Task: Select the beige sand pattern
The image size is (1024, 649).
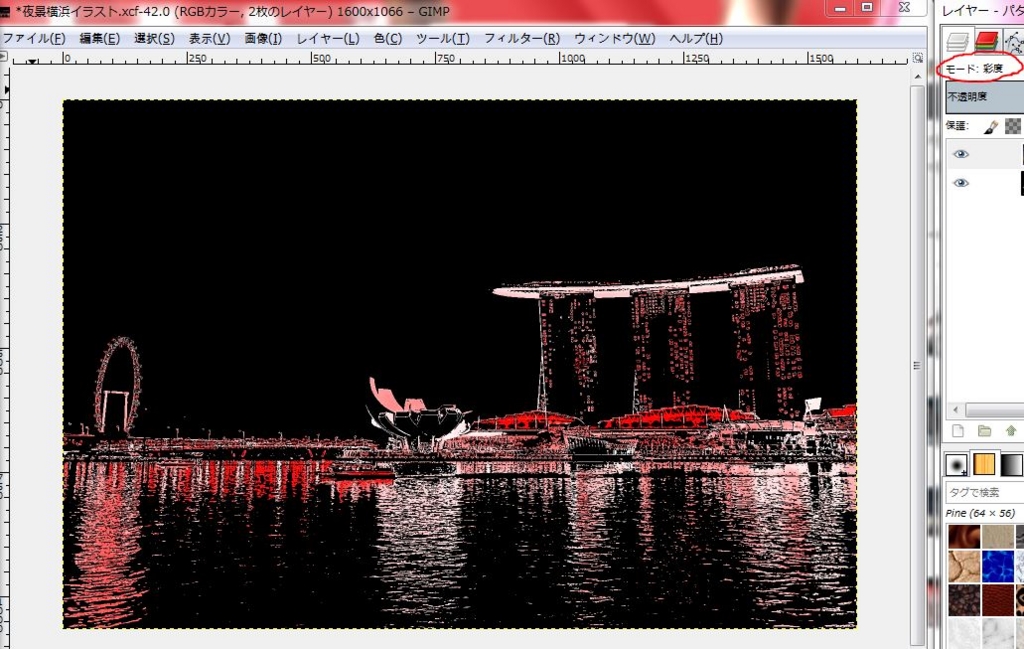Action: tap(998, 536)
